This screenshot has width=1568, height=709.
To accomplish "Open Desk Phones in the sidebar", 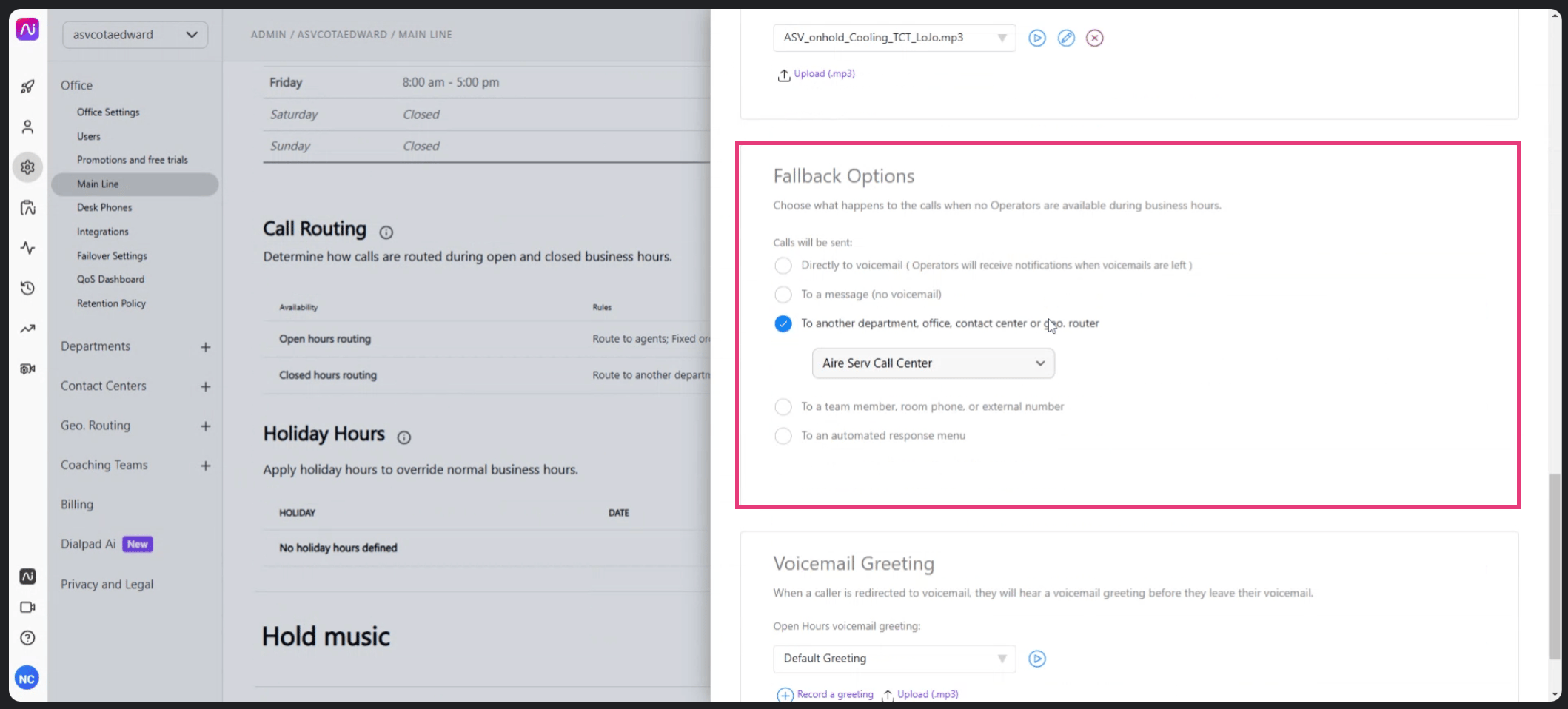I will 104,208.
